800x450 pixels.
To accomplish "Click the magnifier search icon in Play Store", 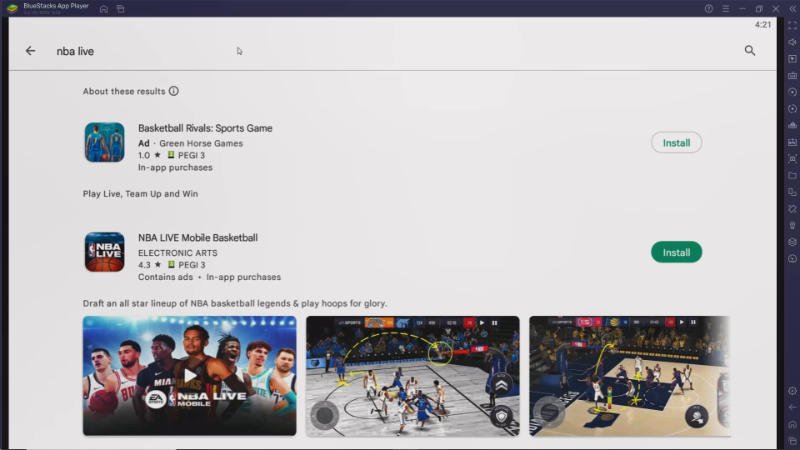I will tap(749, 51).
